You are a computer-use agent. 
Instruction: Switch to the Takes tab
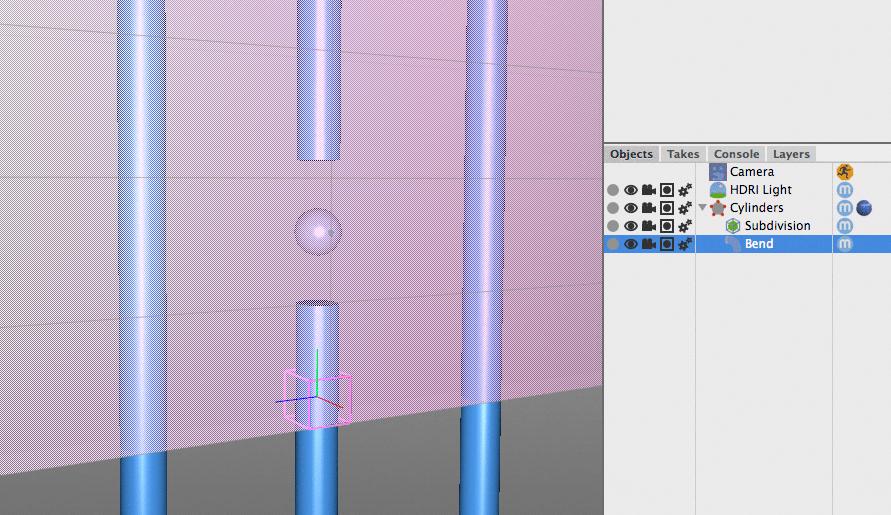pyautogui.click(x=682, y=154)
